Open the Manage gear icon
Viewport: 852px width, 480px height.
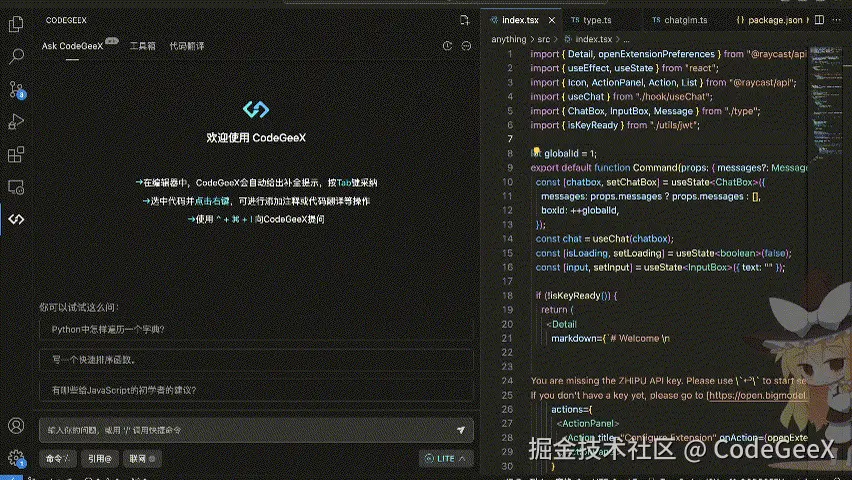[16, 458]
